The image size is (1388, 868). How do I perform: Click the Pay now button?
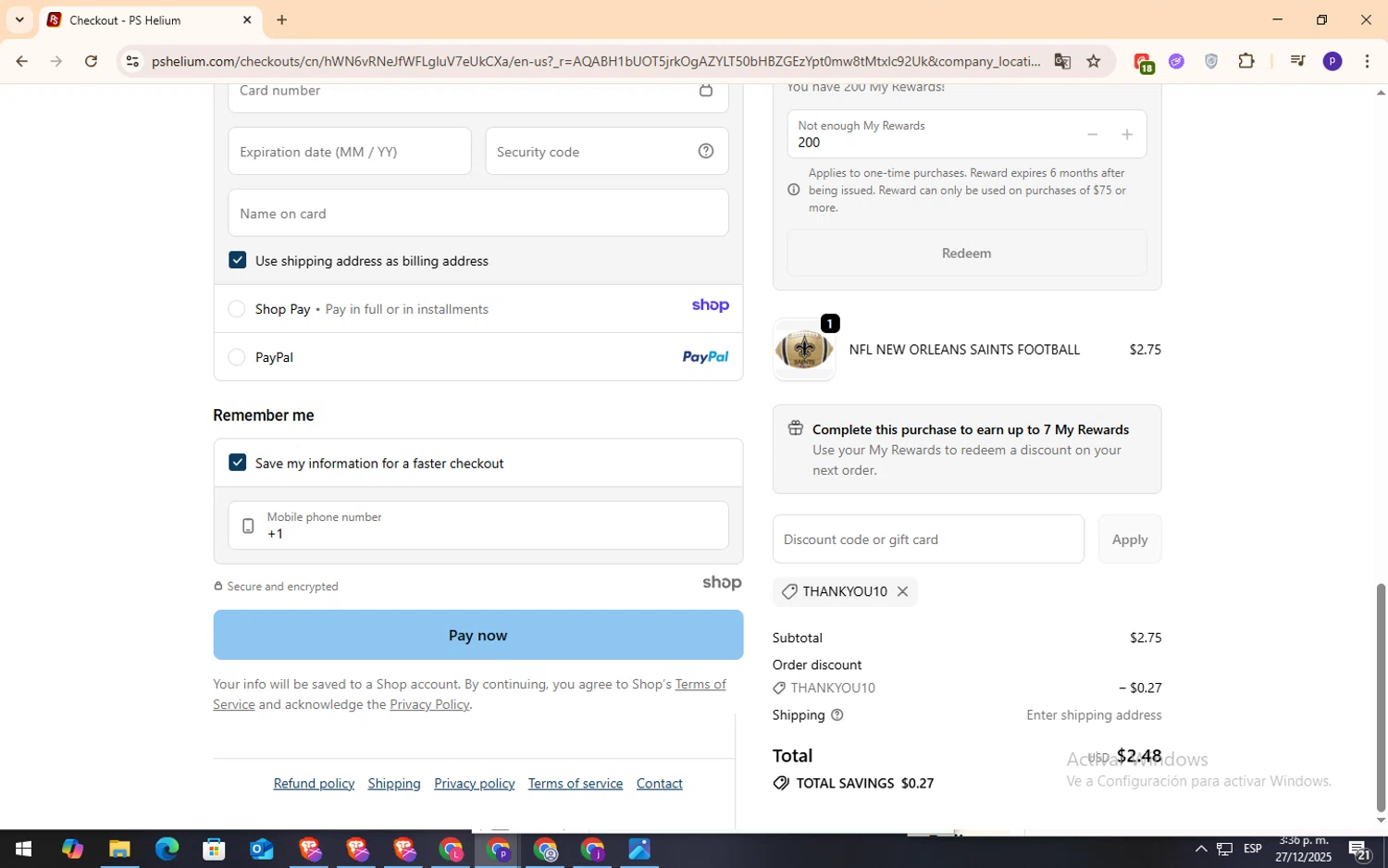(478, 635)
